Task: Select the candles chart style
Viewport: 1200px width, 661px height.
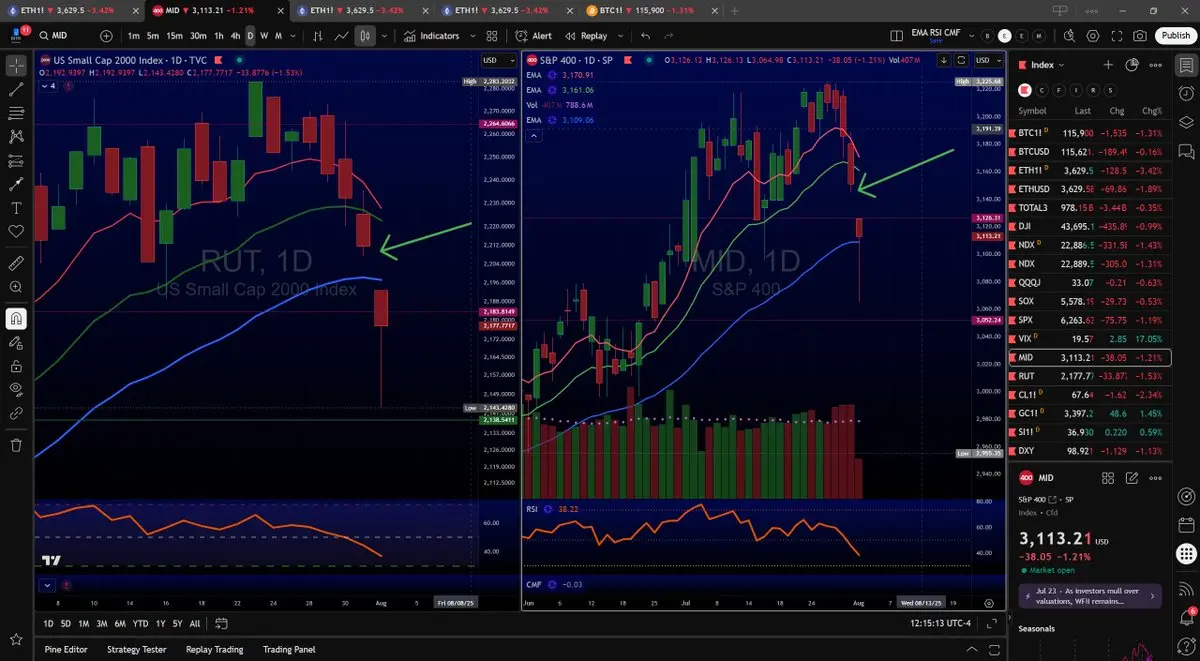Action: pyautogui.click(x=365, y=35)
